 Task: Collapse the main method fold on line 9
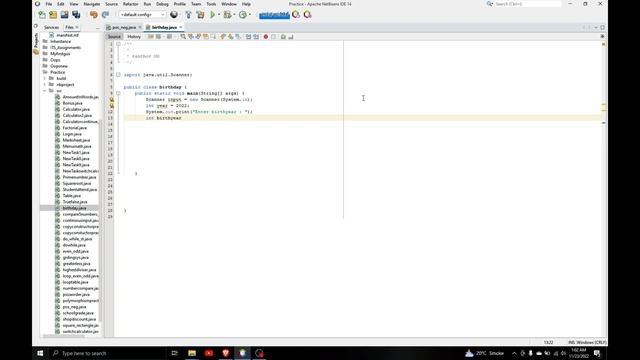pyautogui.click(x=118, y=93)
